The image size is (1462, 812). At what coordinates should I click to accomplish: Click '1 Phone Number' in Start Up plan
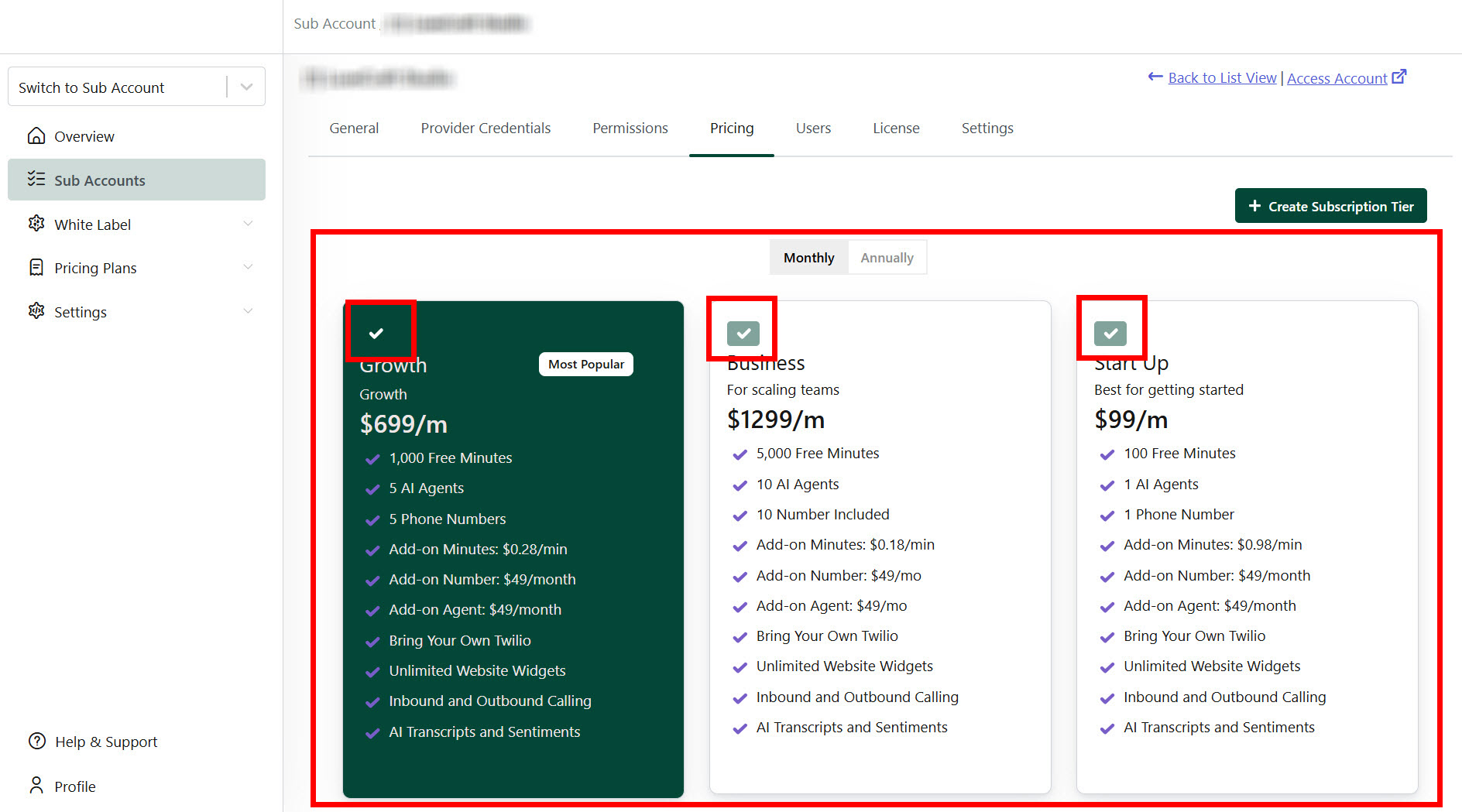point(1179,515)
